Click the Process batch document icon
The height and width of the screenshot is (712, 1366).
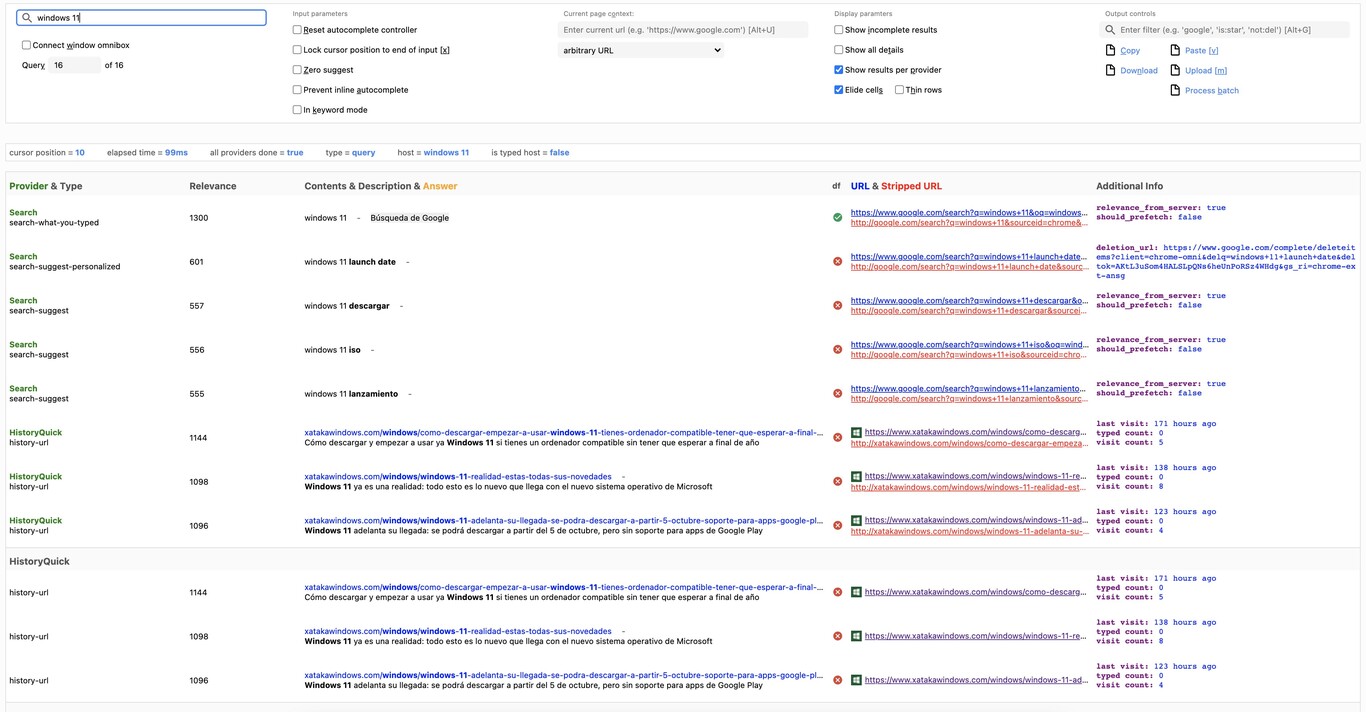(x=1175, y=90)
